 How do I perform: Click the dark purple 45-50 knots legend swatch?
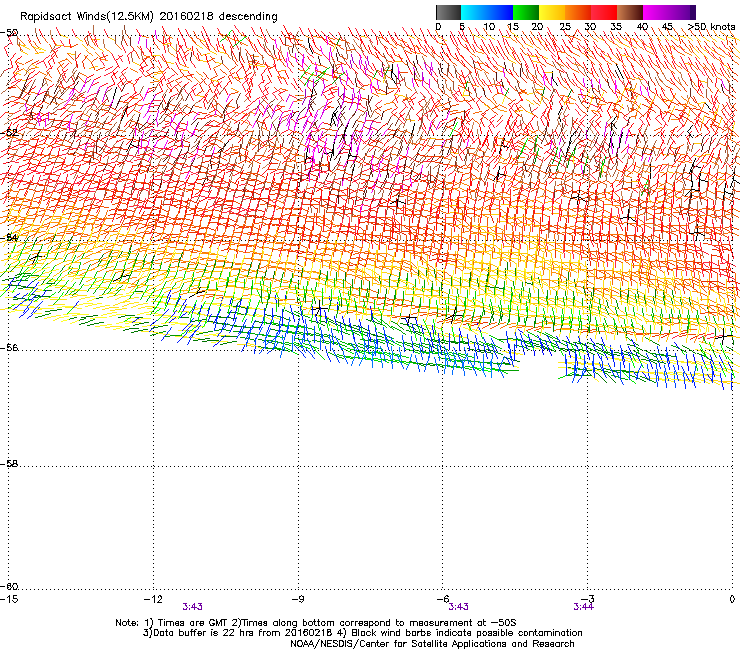pyautogui.click(x=682, y=12)
